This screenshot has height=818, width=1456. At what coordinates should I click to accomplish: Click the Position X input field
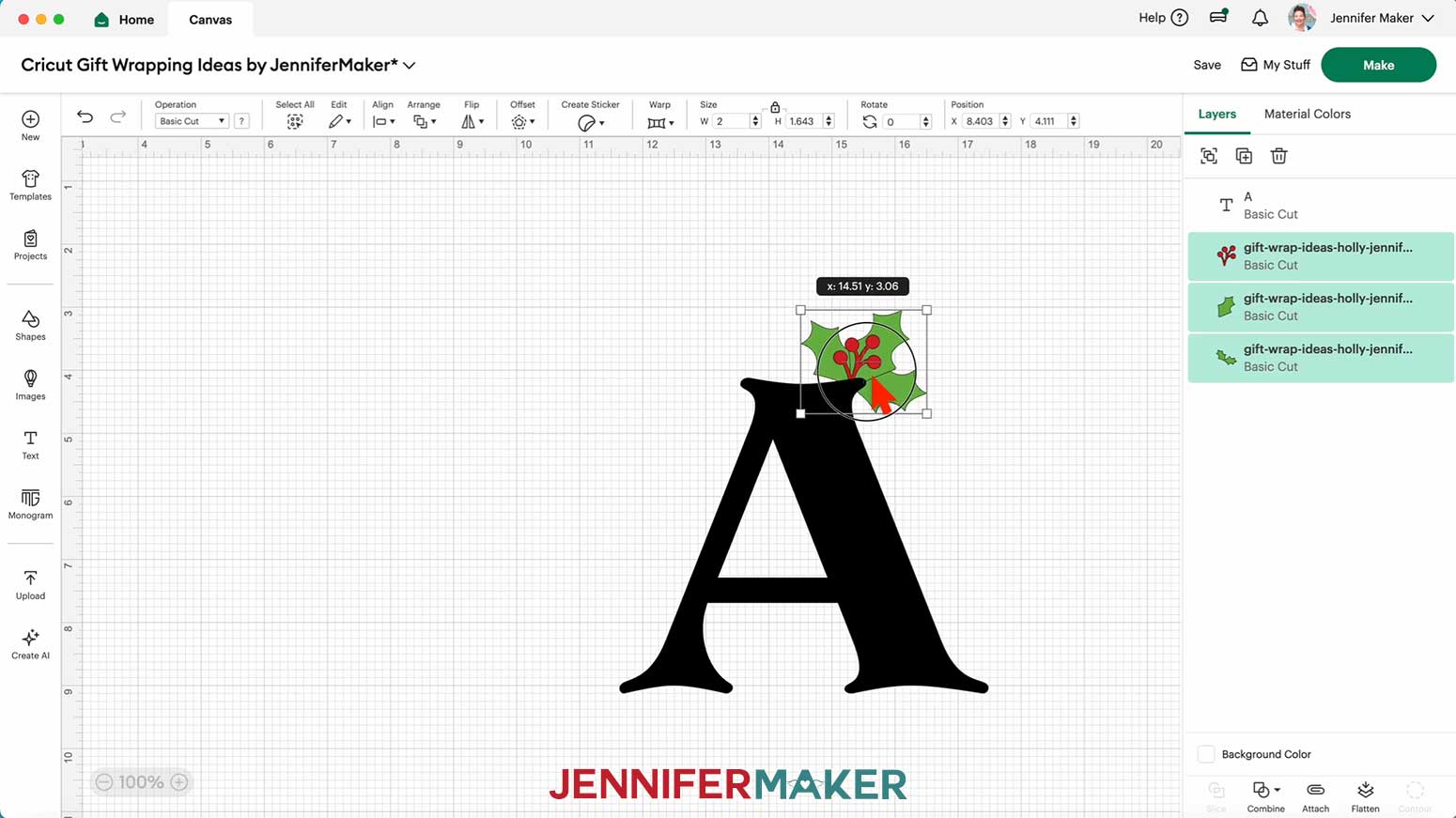tap(981, 121)
